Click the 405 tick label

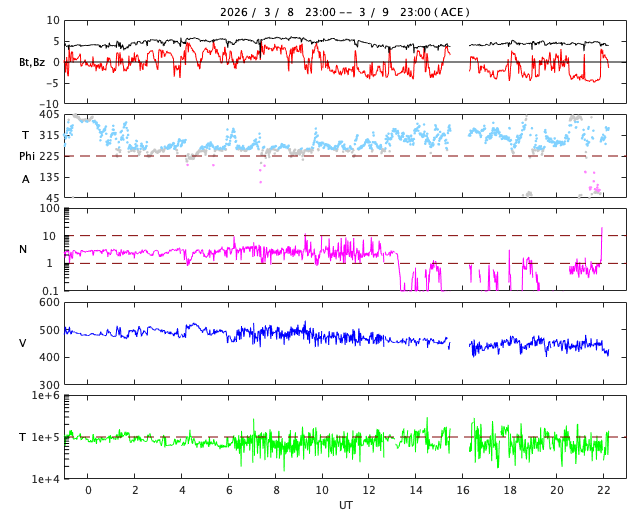(x=50, y=115)
